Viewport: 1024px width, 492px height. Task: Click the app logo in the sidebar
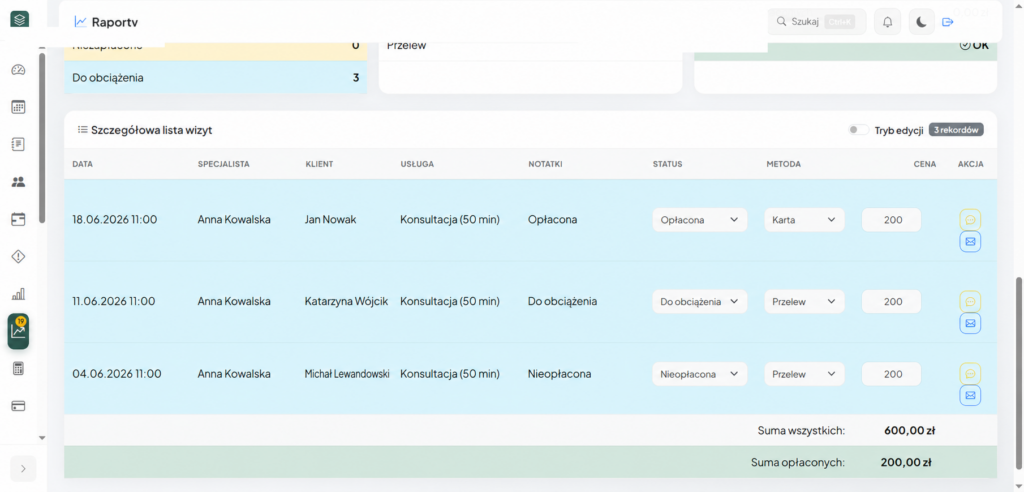click(x=19, y=20)
